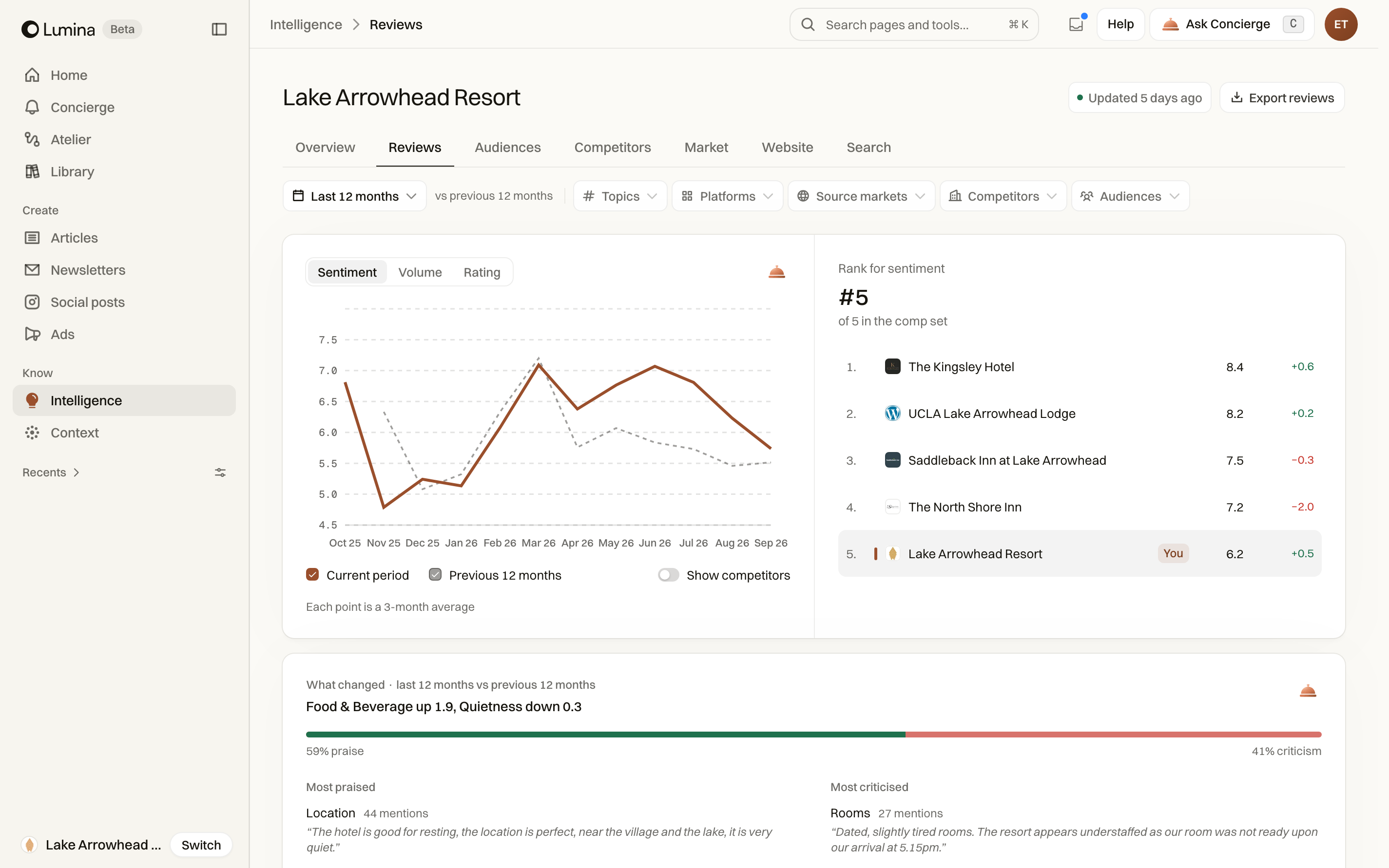Open Atelier from the sidebar
This screenshot has width=1389, height=868.
pyautogui.click(x=124, y=139)
